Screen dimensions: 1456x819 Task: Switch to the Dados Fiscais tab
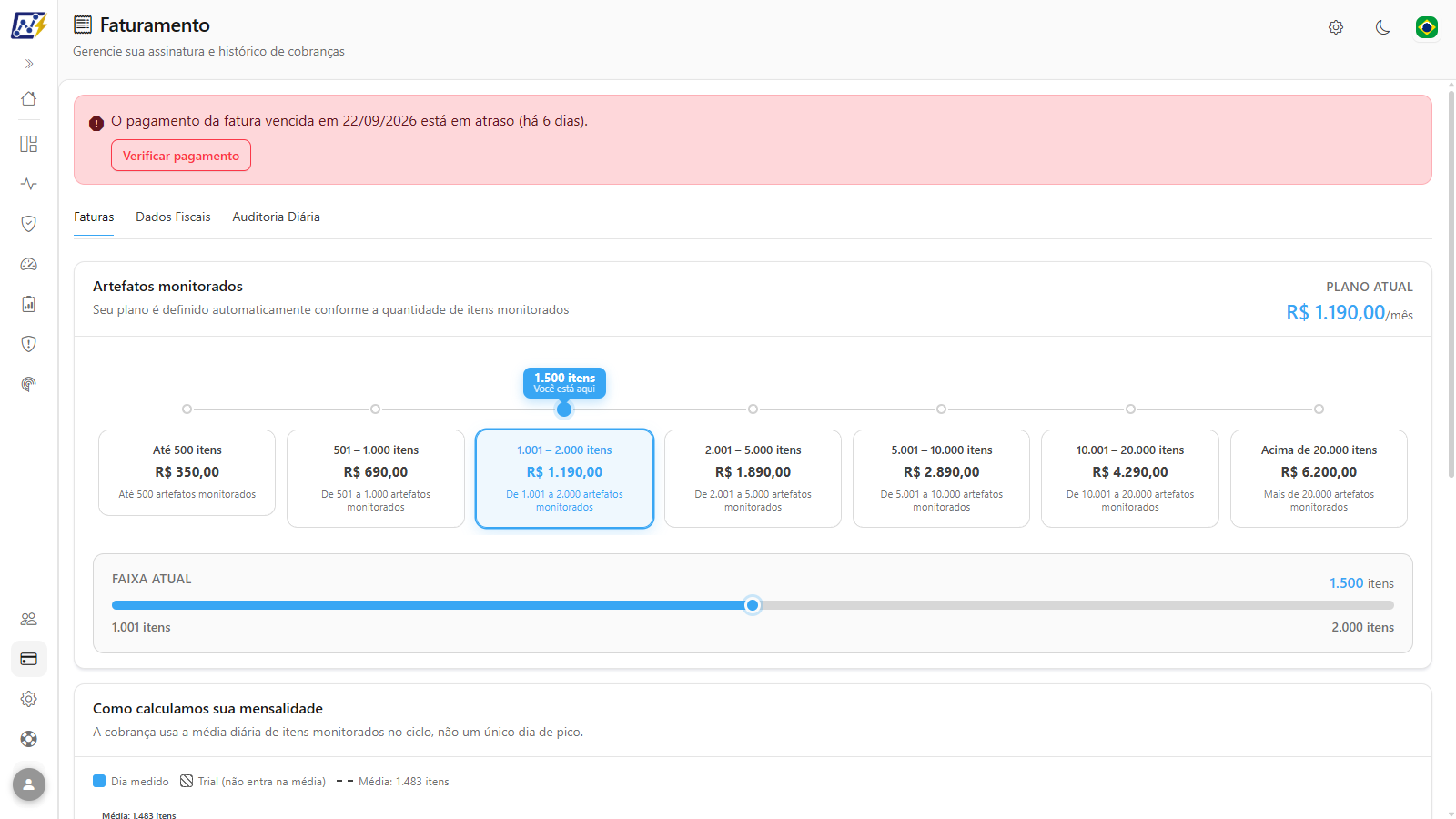click(173, 217)
